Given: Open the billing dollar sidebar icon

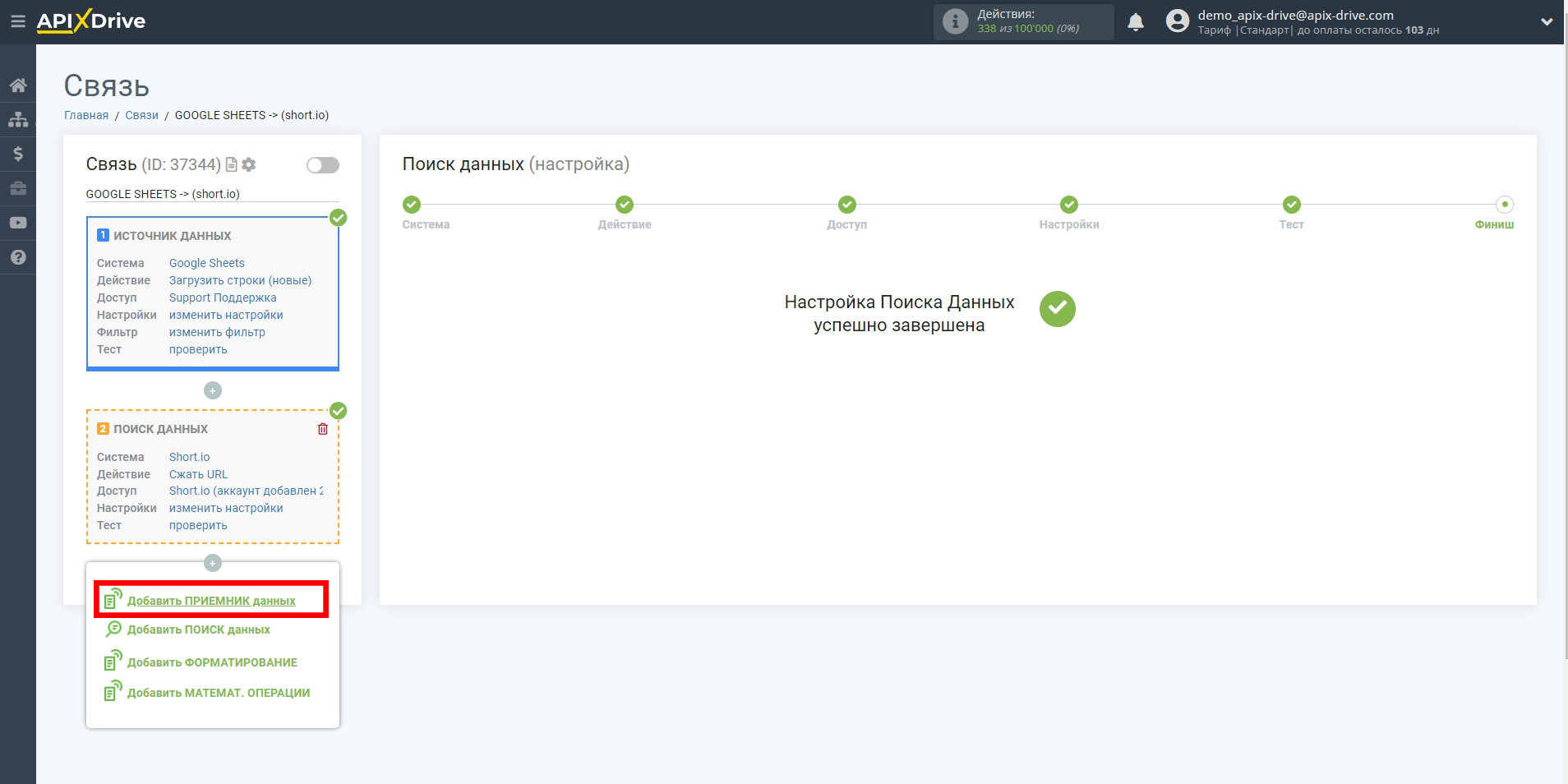Looking at the screenshot, I should [x=18, y=154].
